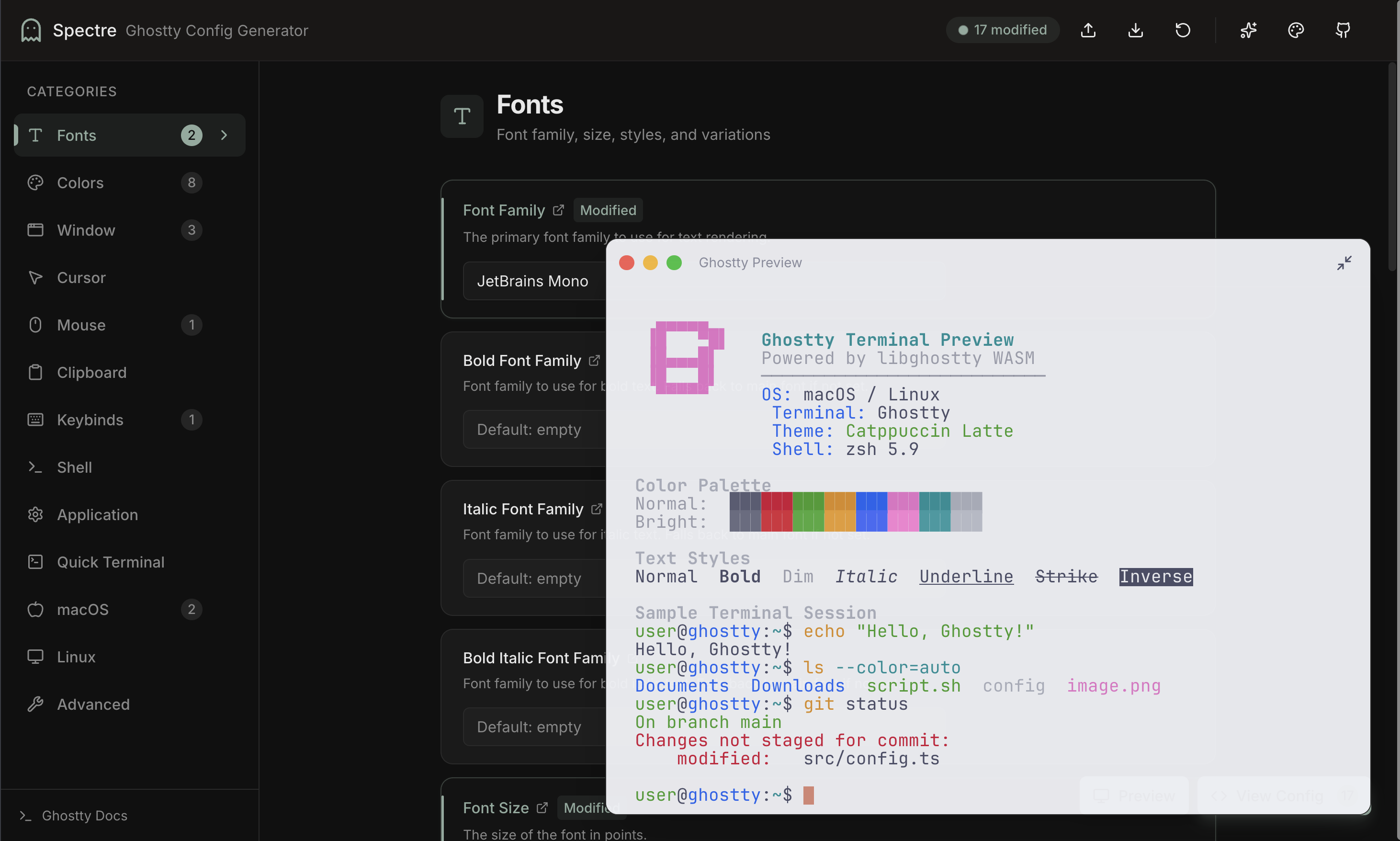Image resolution: width=1400 pixels, height=841 pixels.
Task: Click the macOS apple sidebar icon
Action: pyautogui.click(x=35, y=609)
